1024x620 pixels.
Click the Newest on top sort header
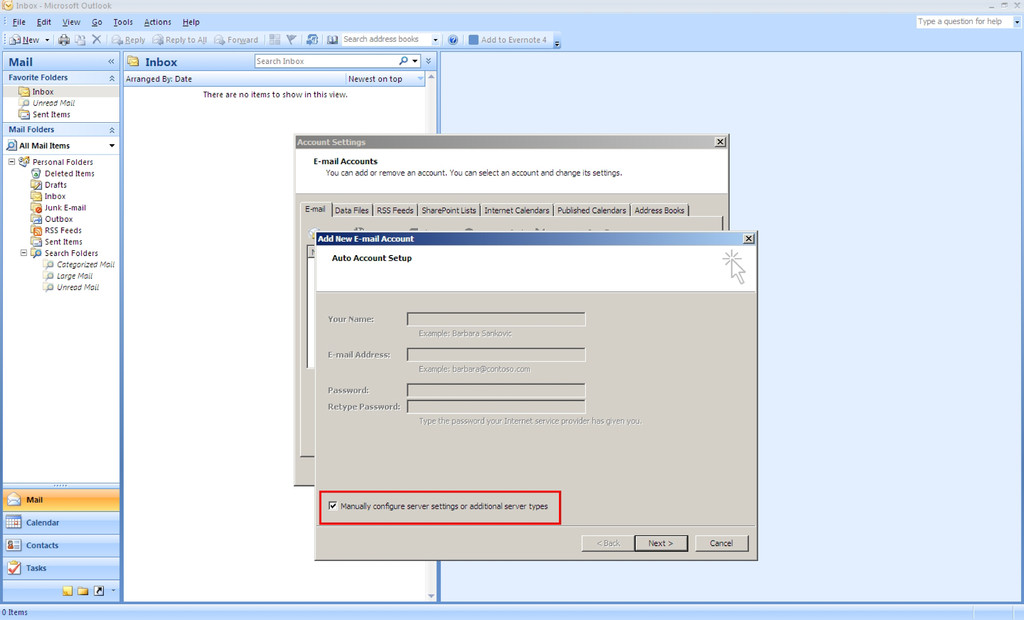point(376,79)
